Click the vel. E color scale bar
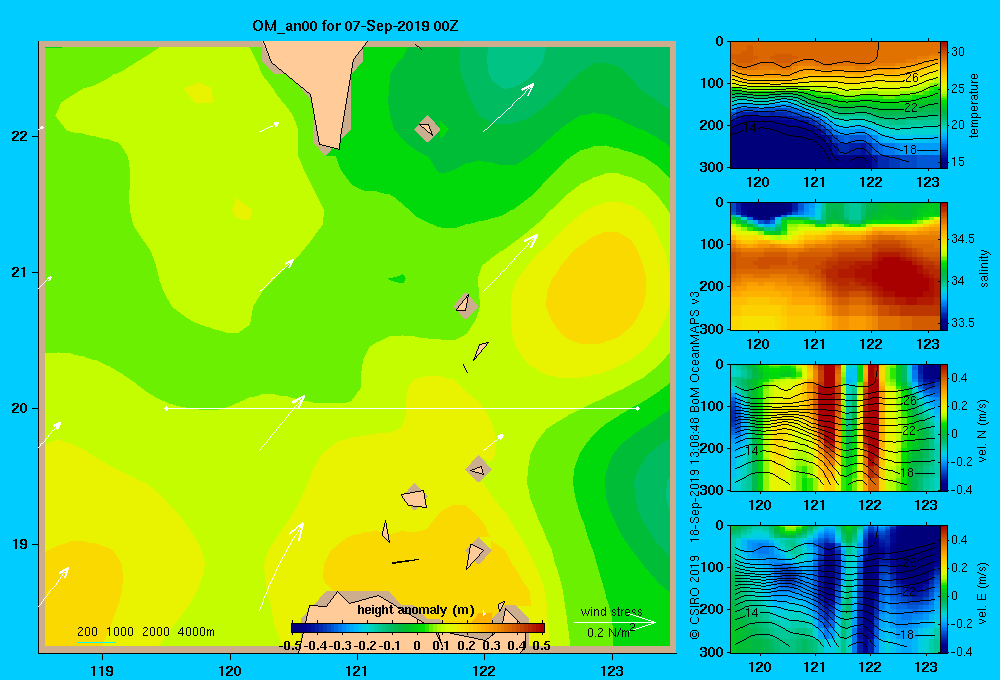 (944, 589)
